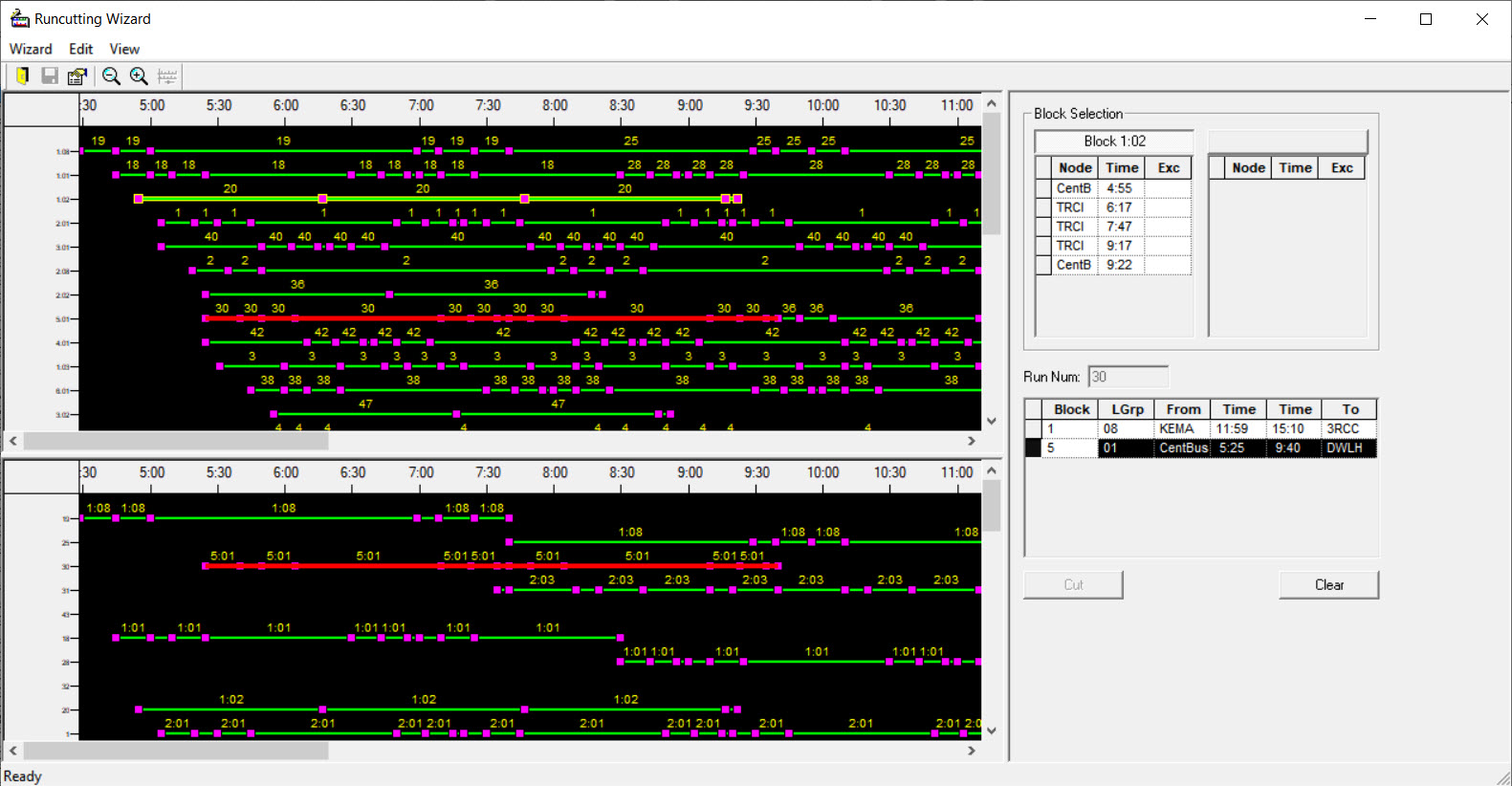Click the timeline scale toolbar icon
Screen dimensions: 1512x786
(x=167, y=76)
